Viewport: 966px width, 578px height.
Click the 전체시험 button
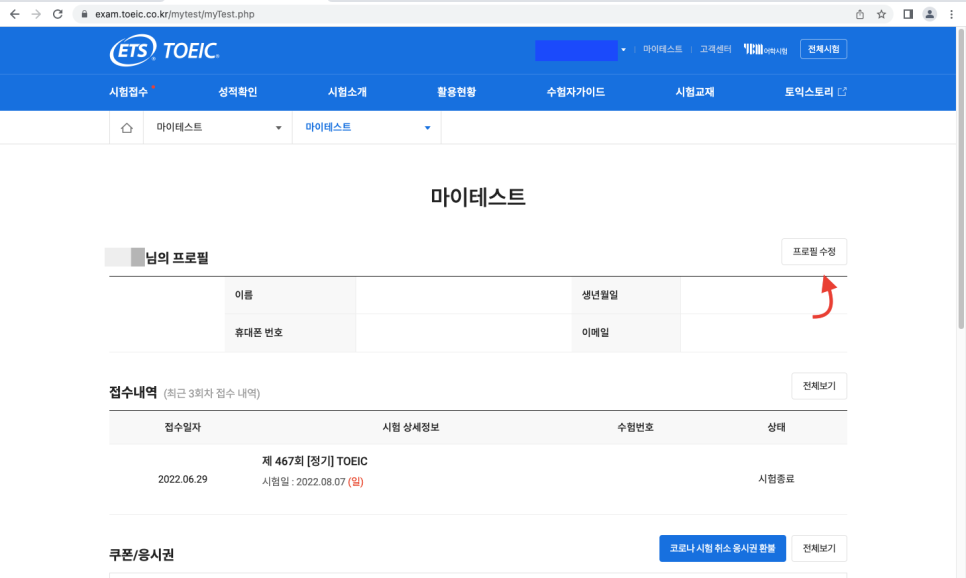point(823,49)
